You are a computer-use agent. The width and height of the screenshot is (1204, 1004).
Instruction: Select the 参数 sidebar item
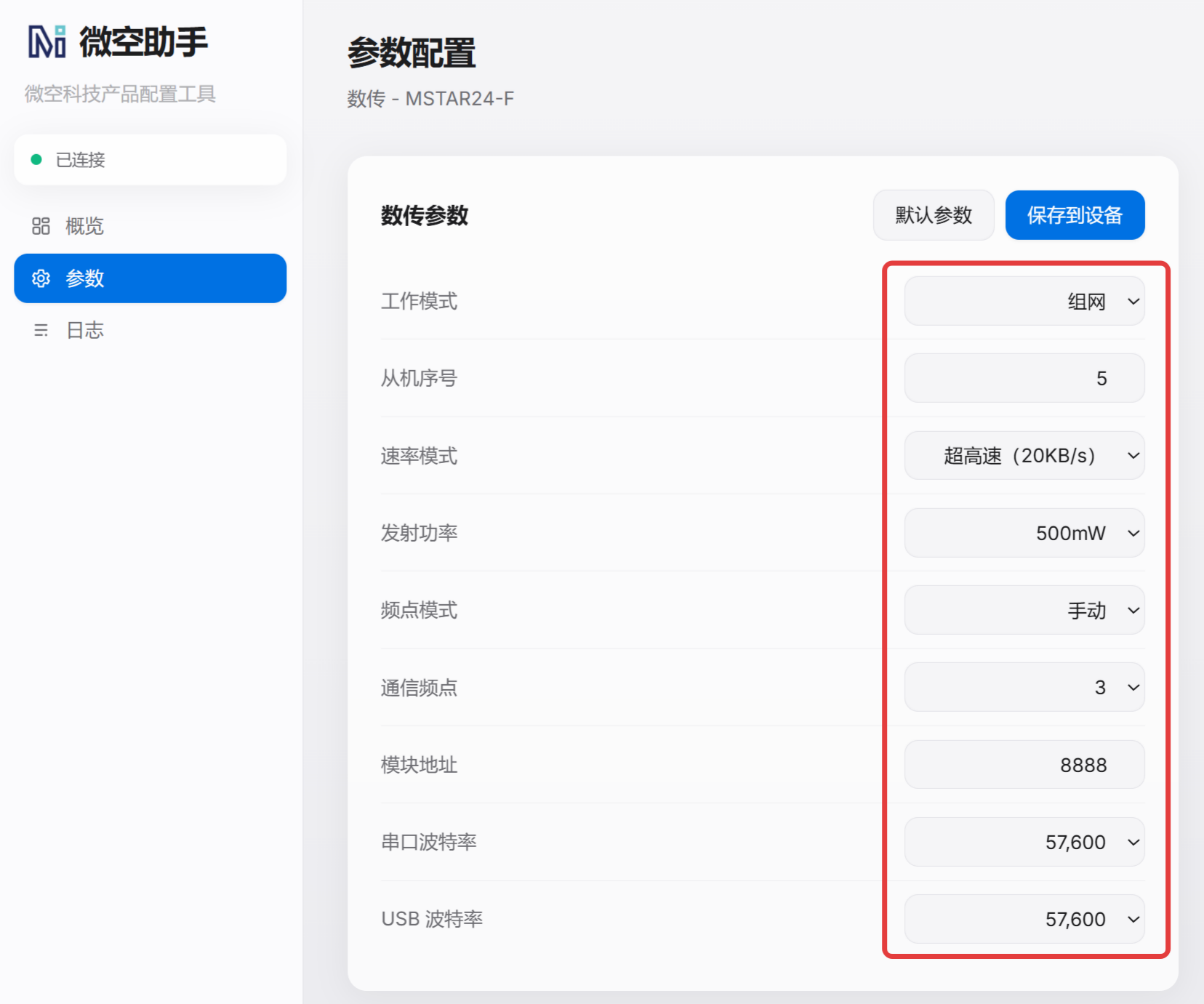point(150,278)
